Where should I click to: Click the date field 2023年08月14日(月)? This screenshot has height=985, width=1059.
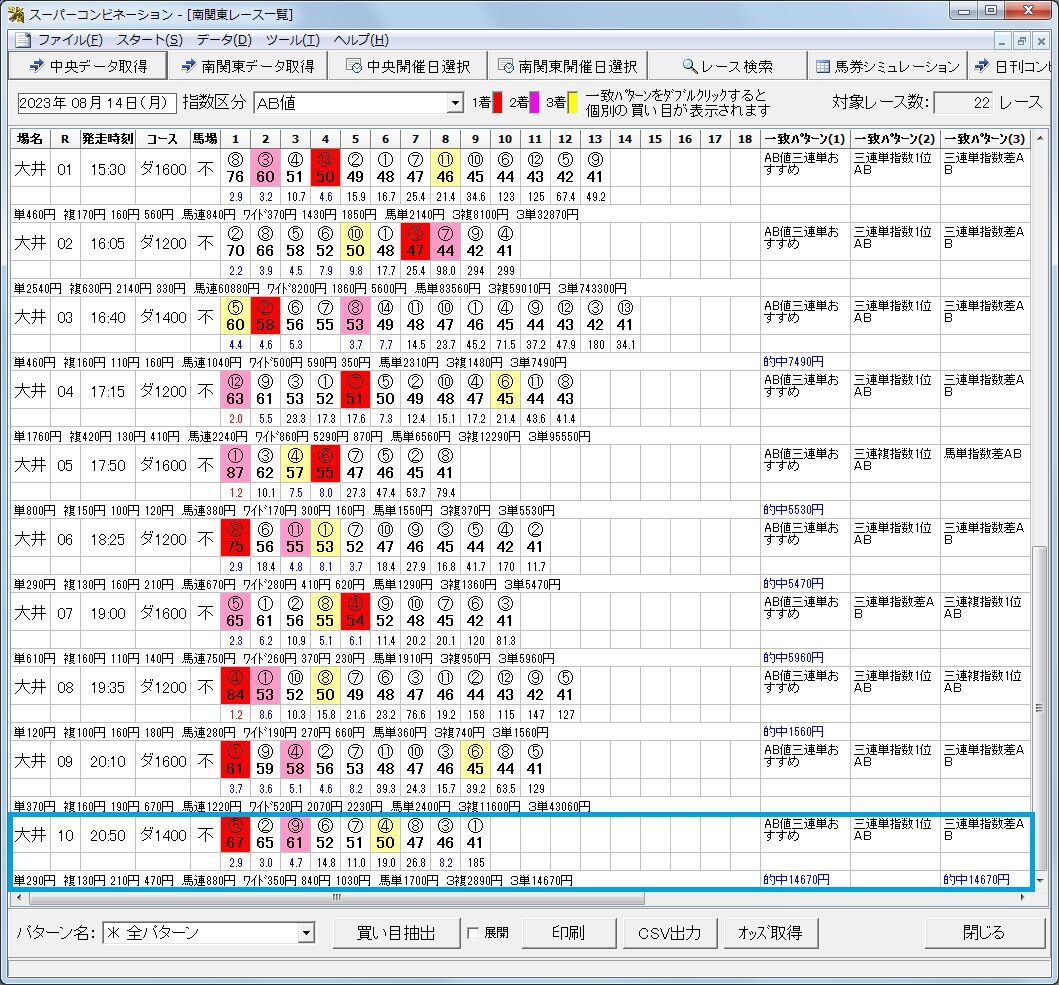pyautogui.click(x=97, y=103)
